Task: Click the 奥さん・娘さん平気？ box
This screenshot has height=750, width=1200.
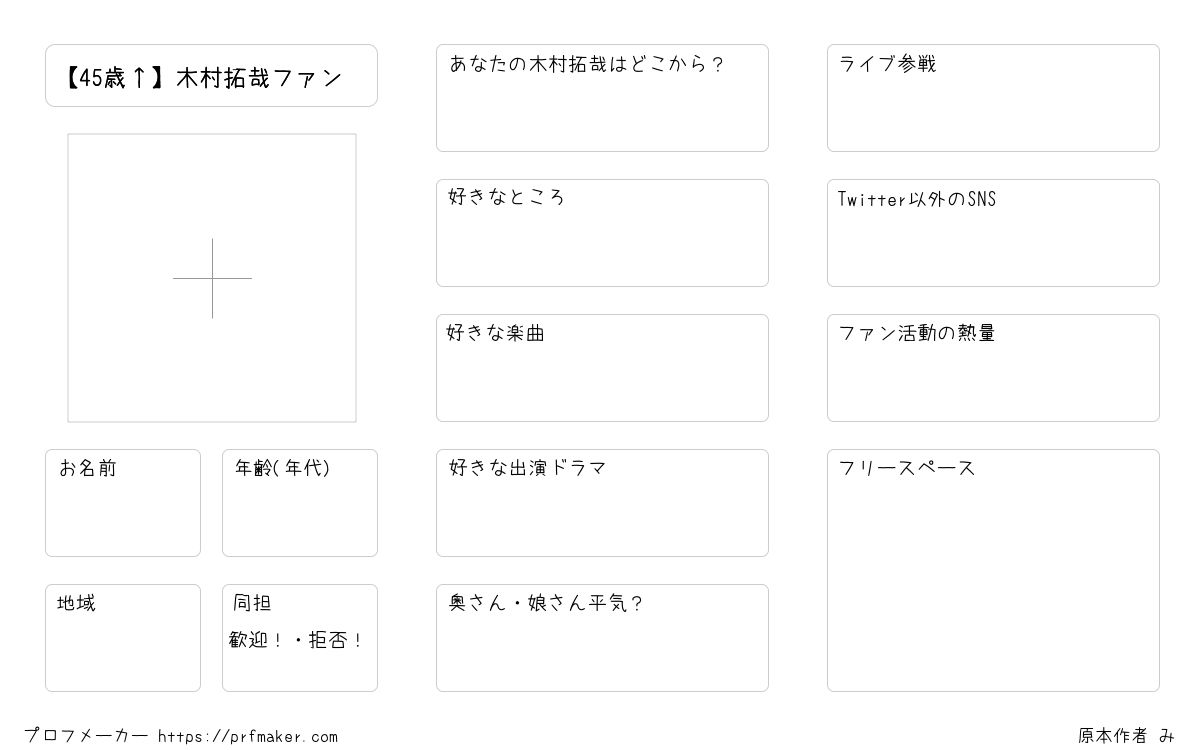Action: pos(602,638)
